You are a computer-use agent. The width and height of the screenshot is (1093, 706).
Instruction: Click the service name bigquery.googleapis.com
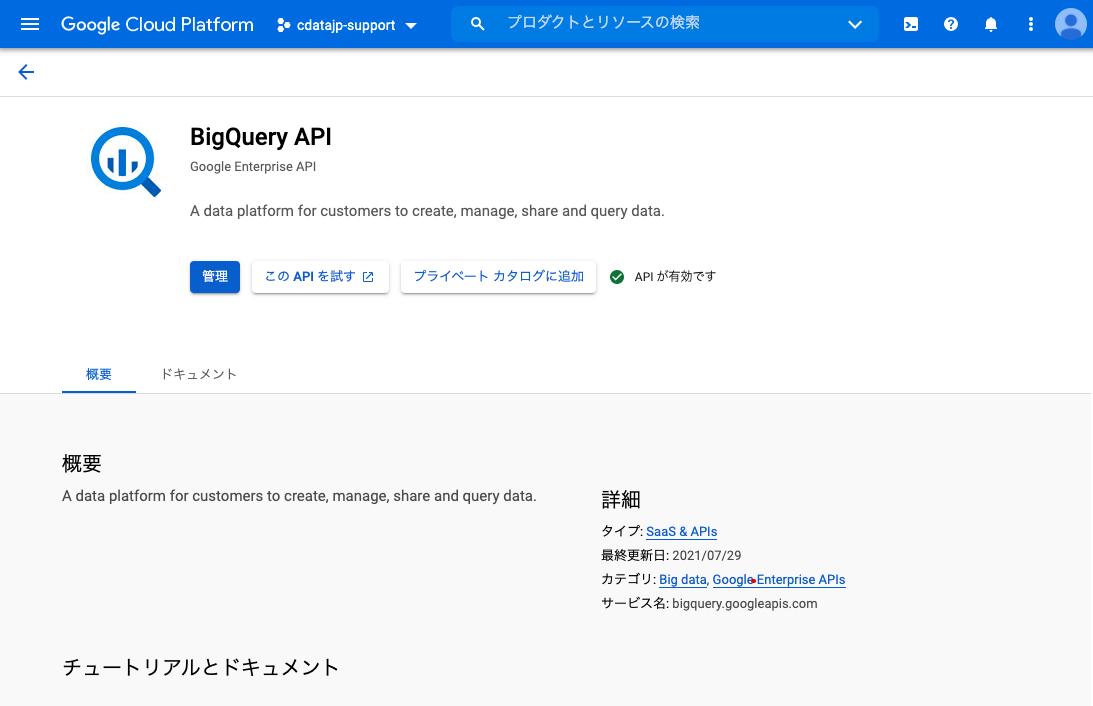click(x=744, y=604)
